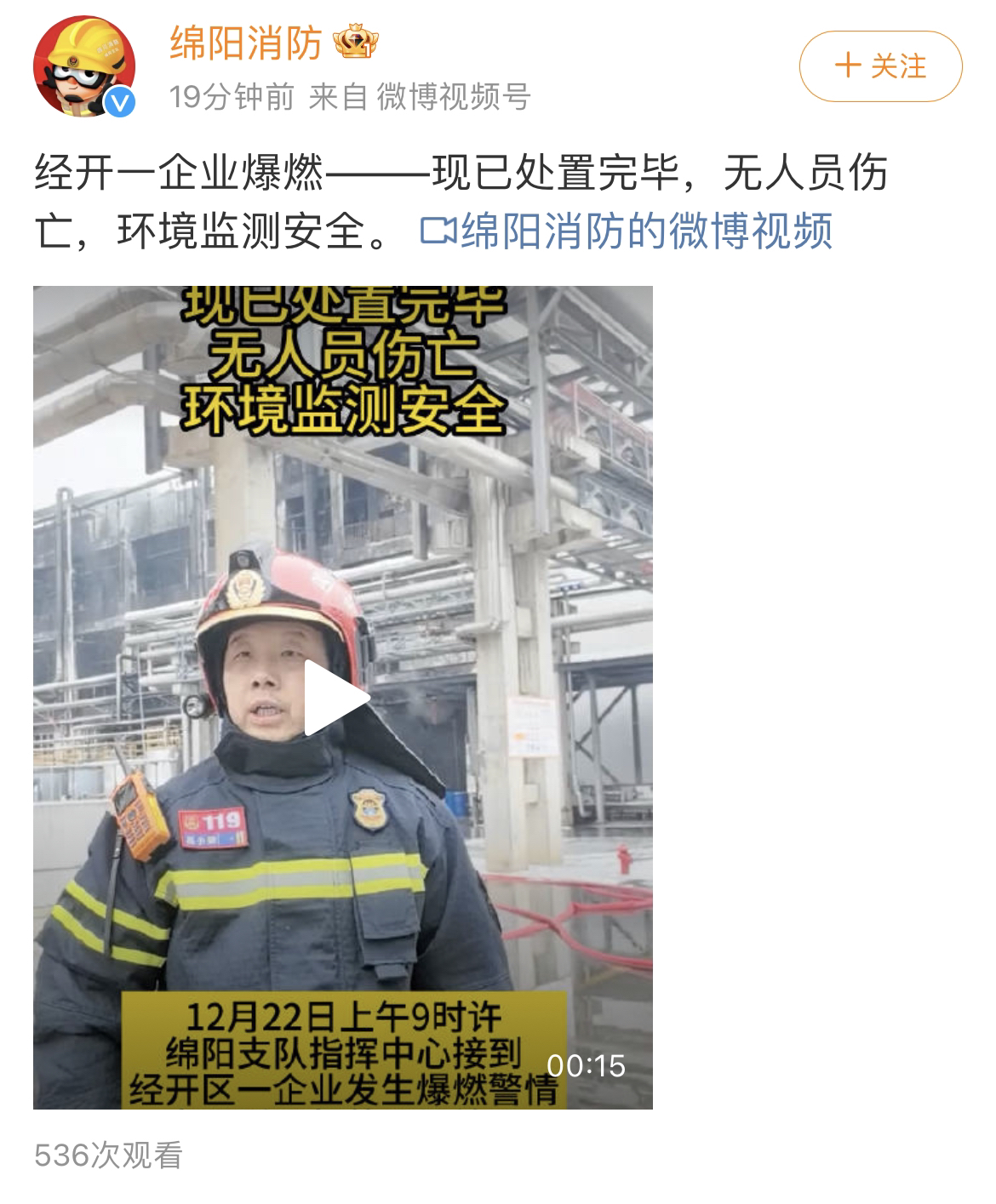Open the 绵阳消防 firefighter avatar picture
The height and width of the screenshot is (1204, 996).
click(x=84, y=66)
